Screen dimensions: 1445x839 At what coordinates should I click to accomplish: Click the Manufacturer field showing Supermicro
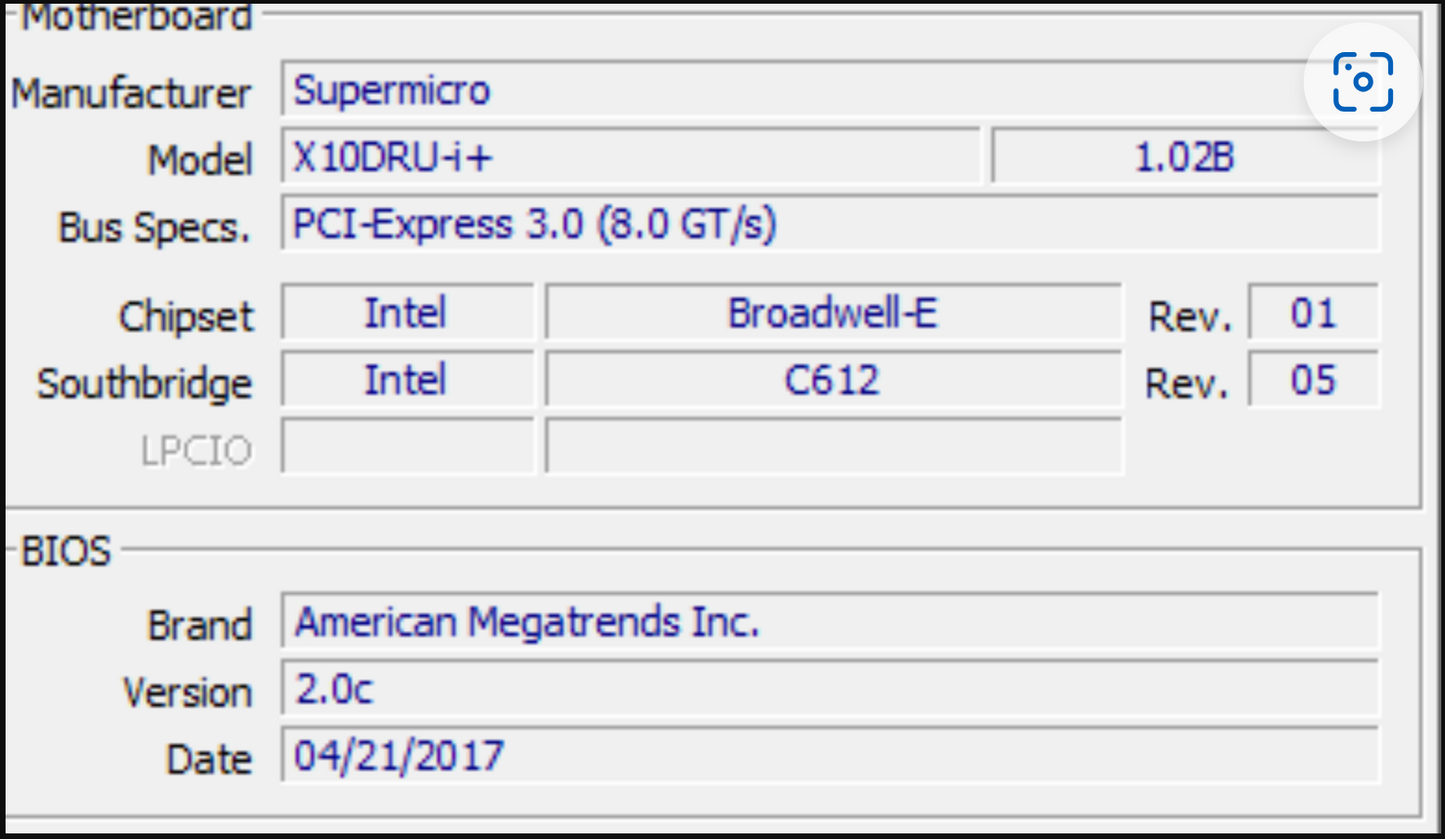click(790, 91)
